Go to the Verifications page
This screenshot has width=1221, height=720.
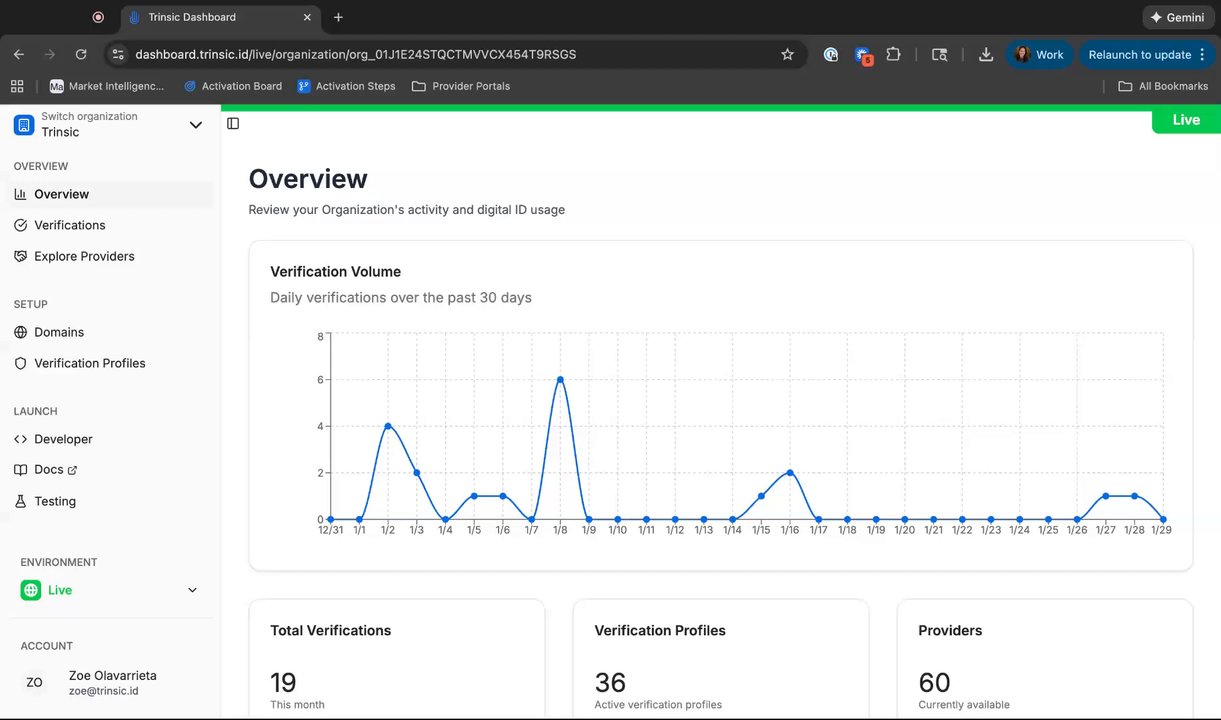tap(69, 225)
